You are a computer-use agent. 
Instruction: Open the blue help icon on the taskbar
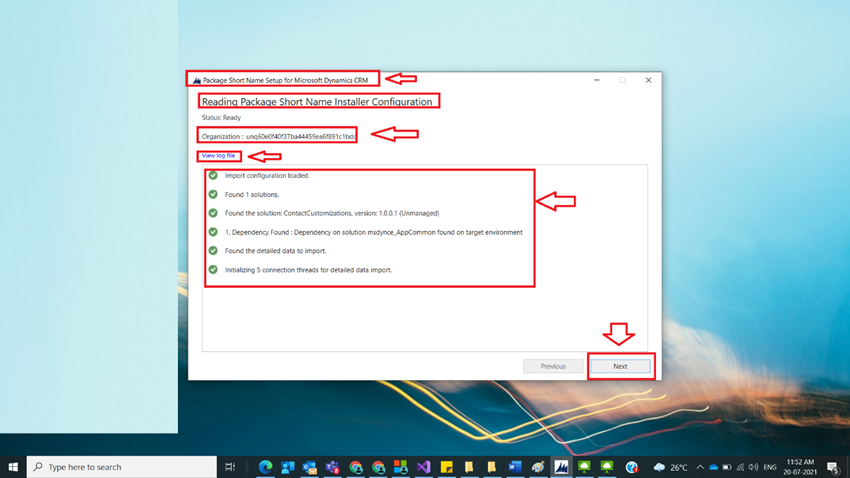click(x=632, y=467)
